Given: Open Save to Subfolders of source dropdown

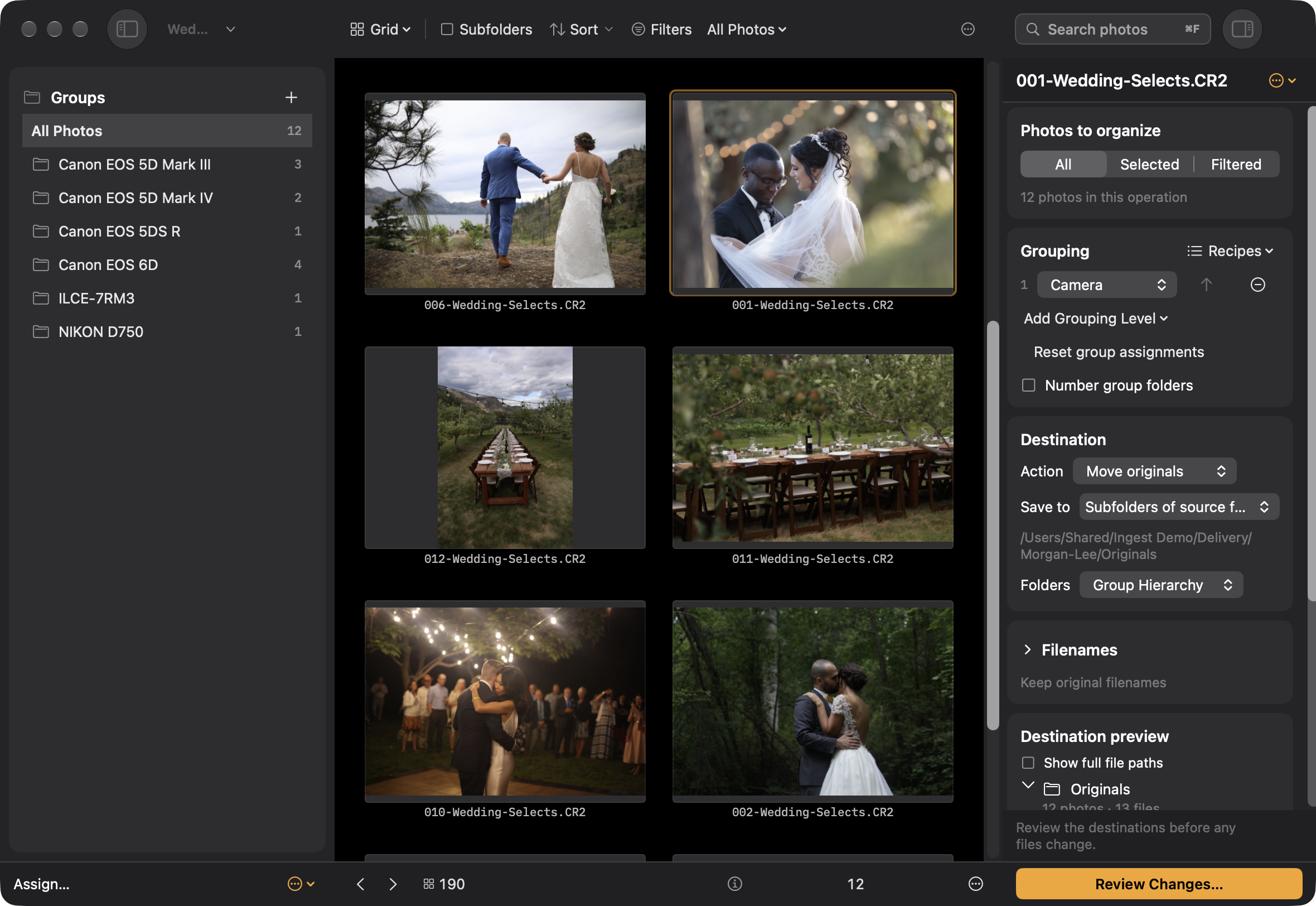Looking at the screenshot, I should [x=1179, y=507].
